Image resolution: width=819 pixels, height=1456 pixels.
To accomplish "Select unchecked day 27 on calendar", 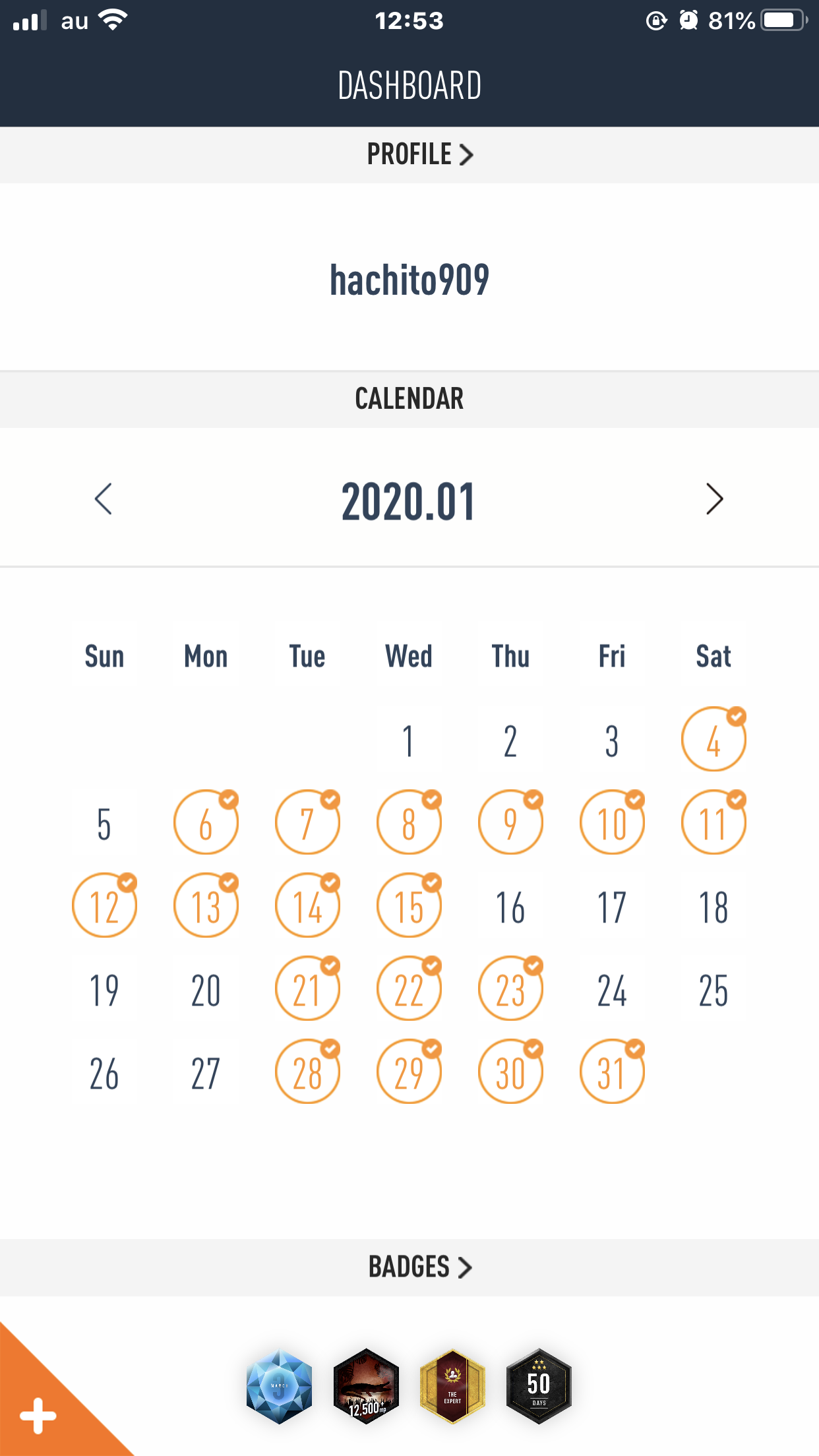I will 206,1073.
